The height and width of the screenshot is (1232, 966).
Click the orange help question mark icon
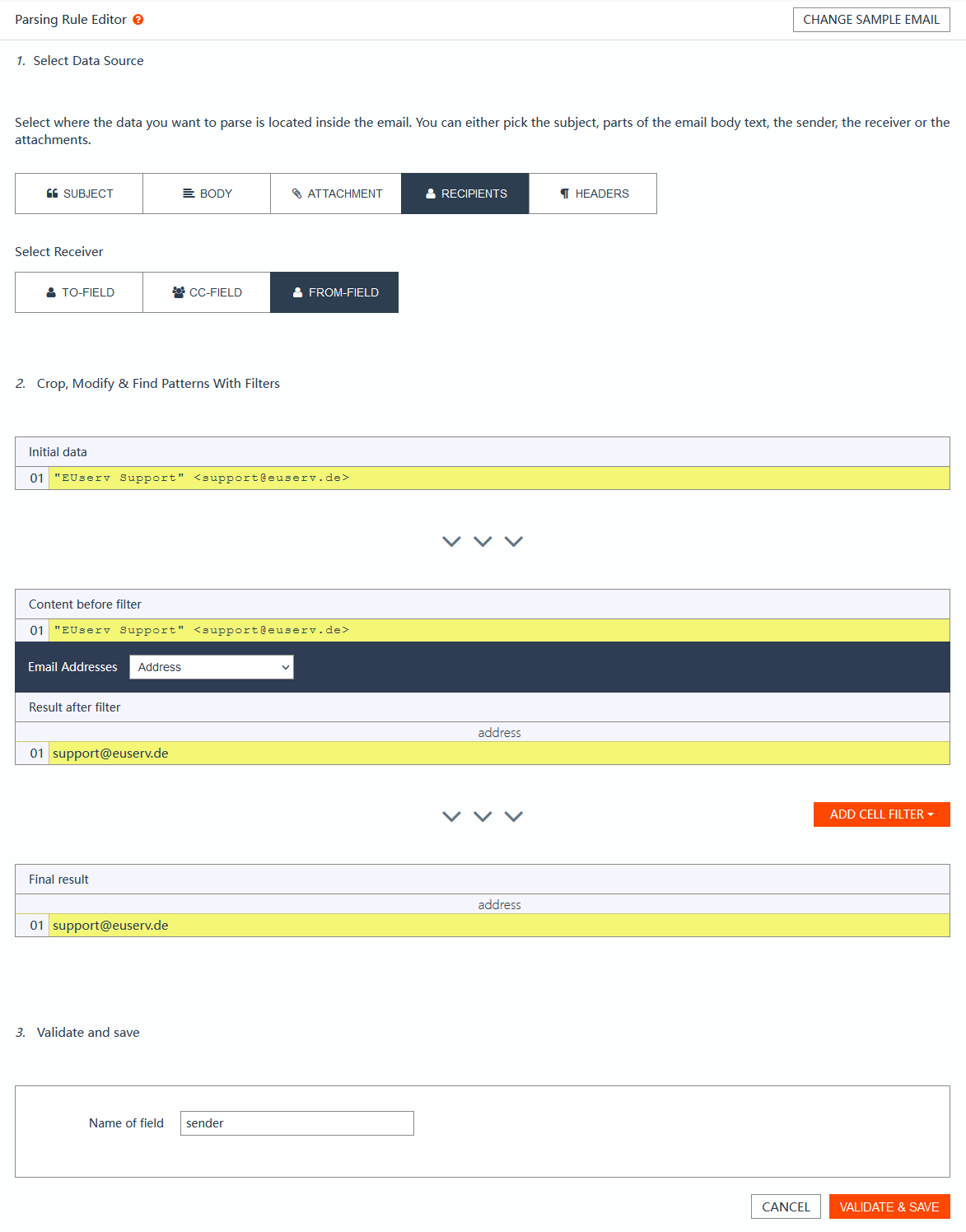coord(138,20)
